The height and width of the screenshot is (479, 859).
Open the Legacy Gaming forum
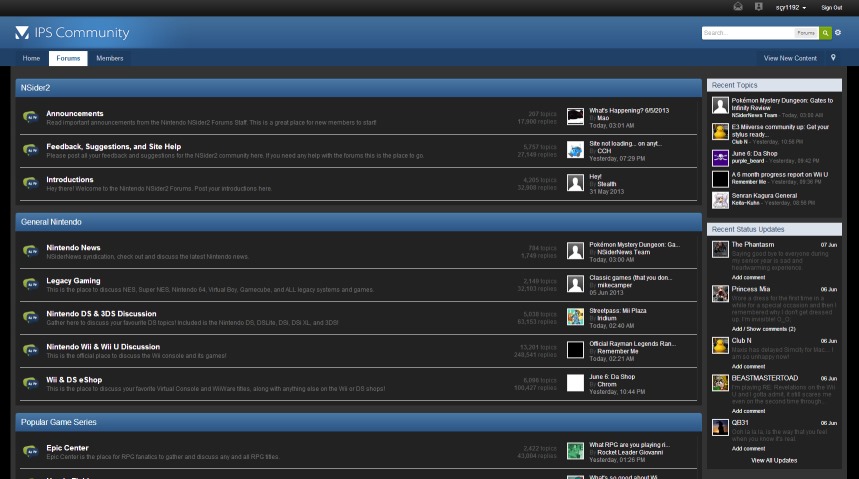[x=73, y=281]
